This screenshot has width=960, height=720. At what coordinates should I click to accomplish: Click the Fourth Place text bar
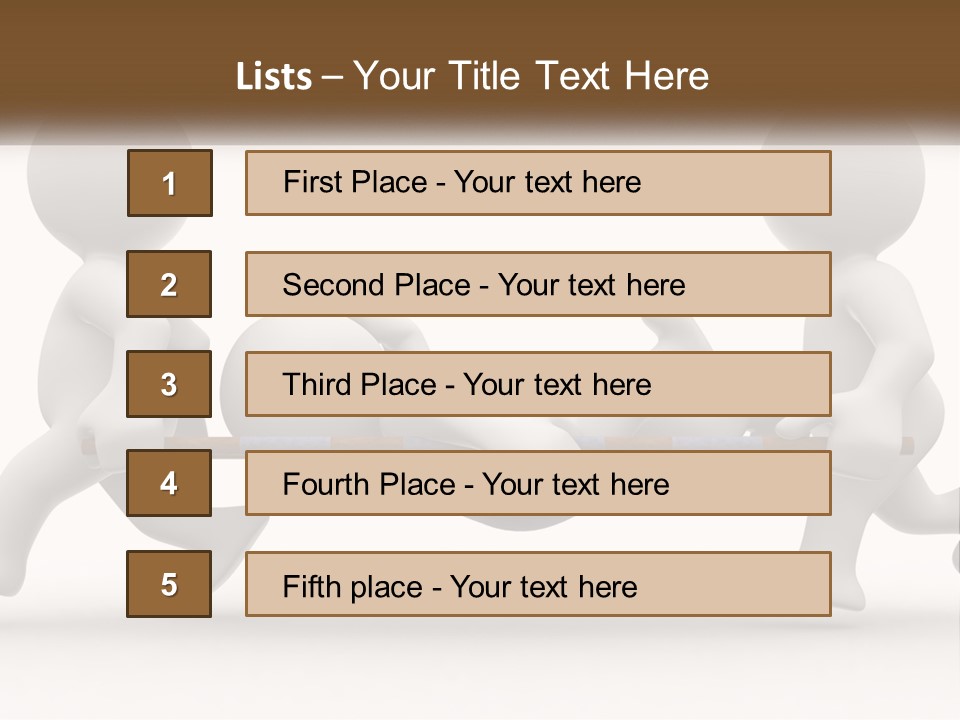point(538,484)
